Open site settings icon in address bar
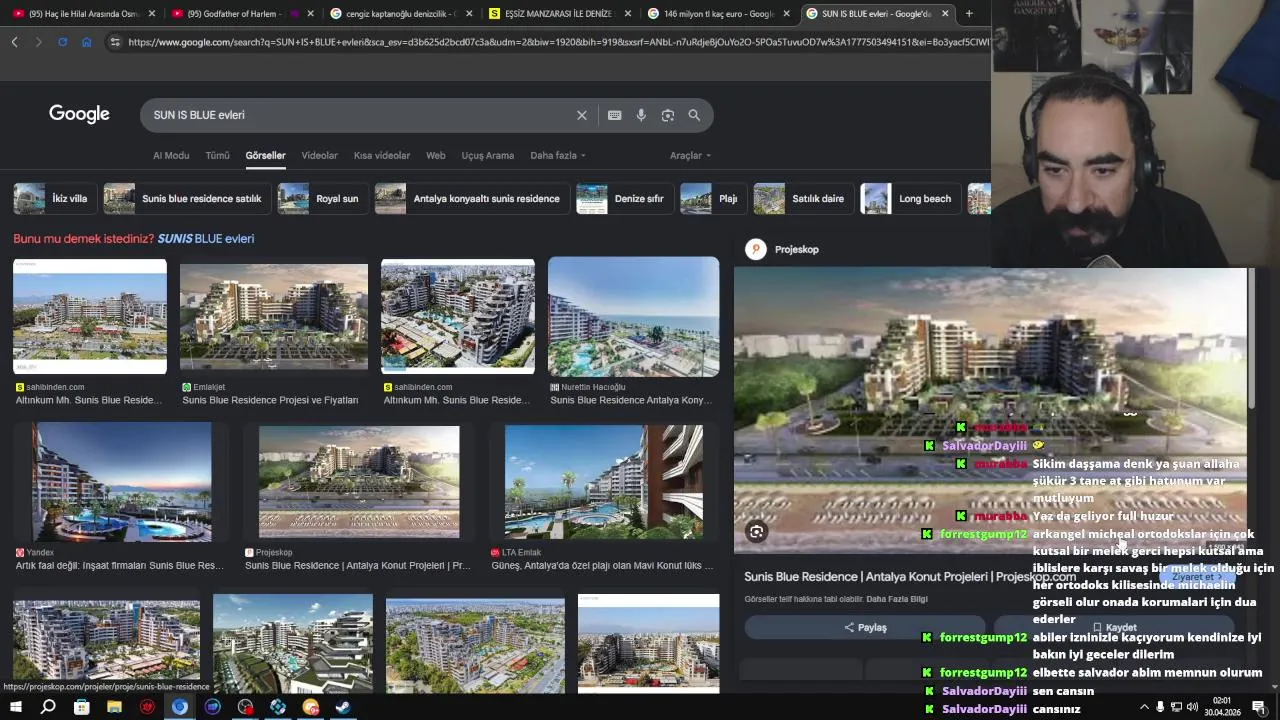The width and height of the screenshot is (1280, 720). pos(115,42)
